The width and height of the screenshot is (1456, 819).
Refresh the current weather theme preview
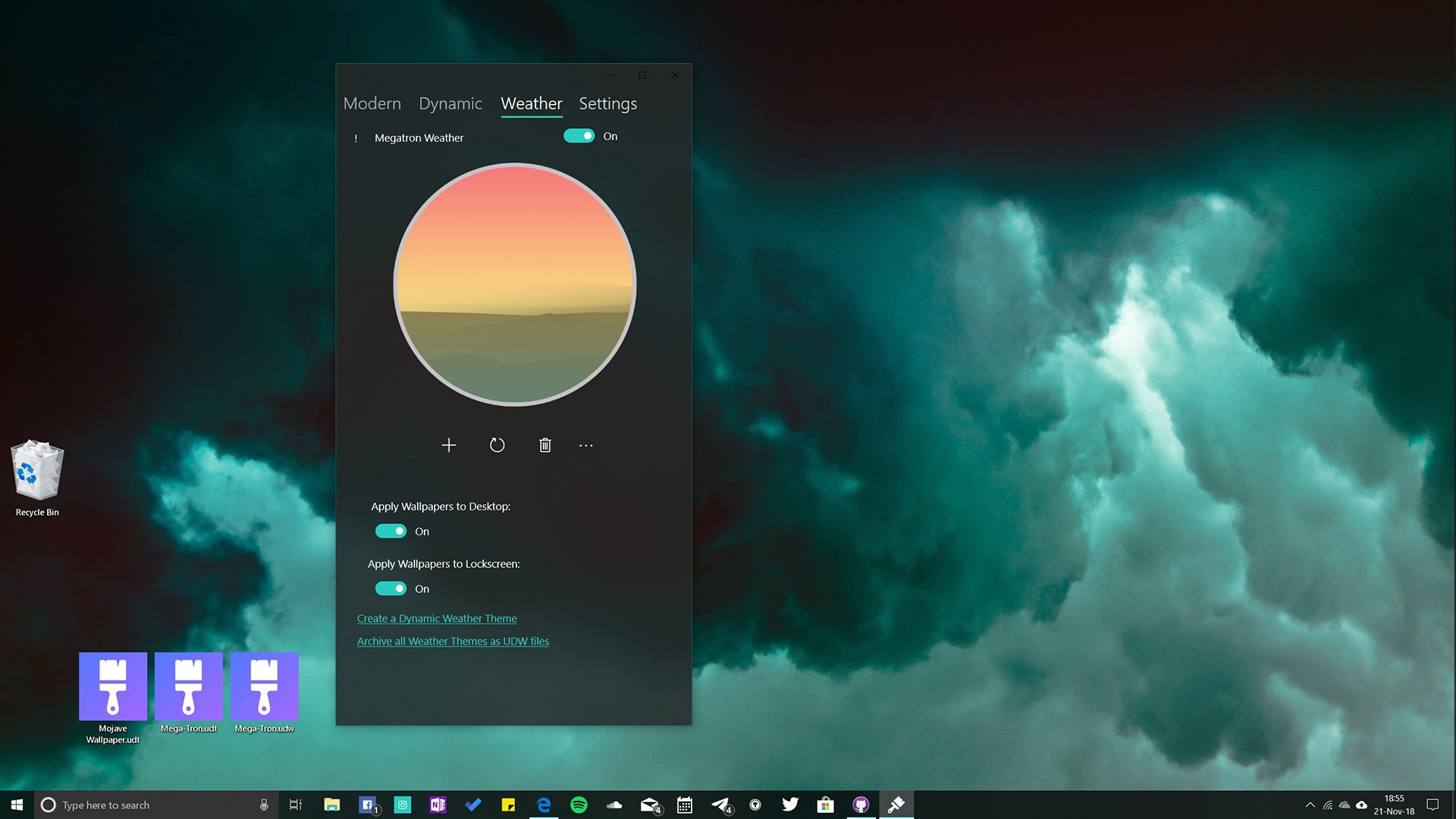(497, 445)
